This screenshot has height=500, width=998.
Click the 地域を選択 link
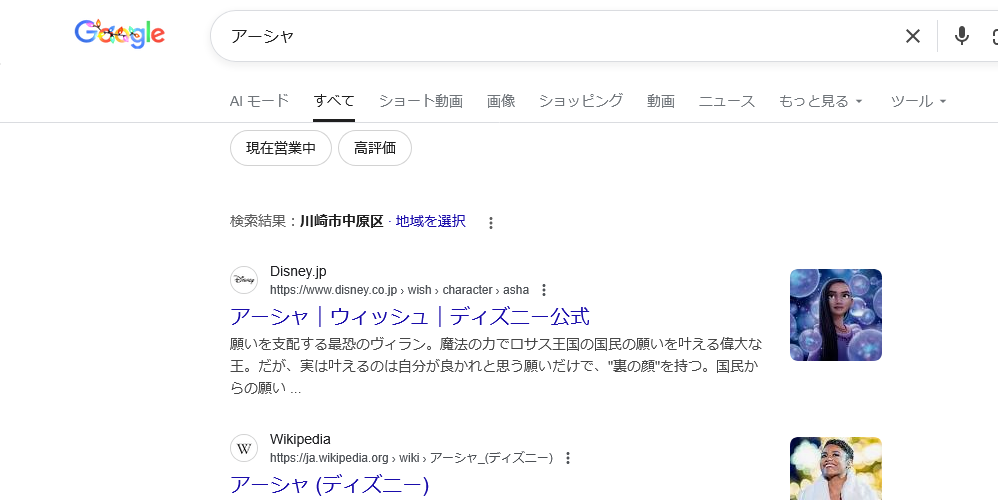[x=430, y=221]
